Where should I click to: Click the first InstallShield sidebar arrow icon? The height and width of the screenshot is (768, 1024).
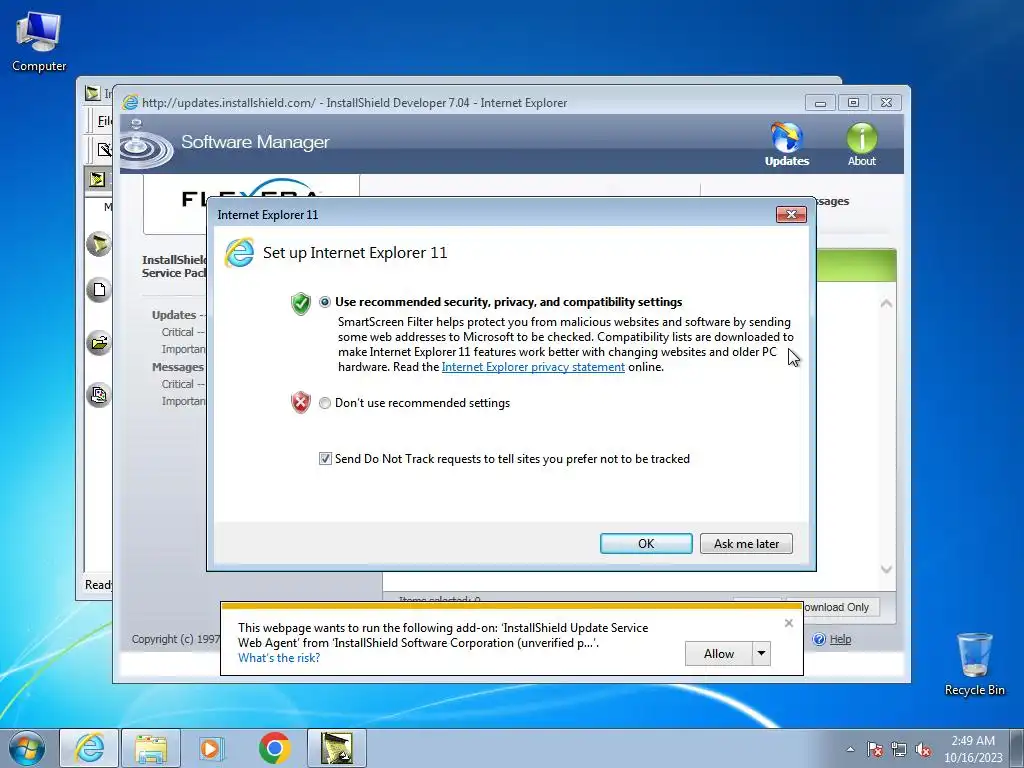(99, 244)
